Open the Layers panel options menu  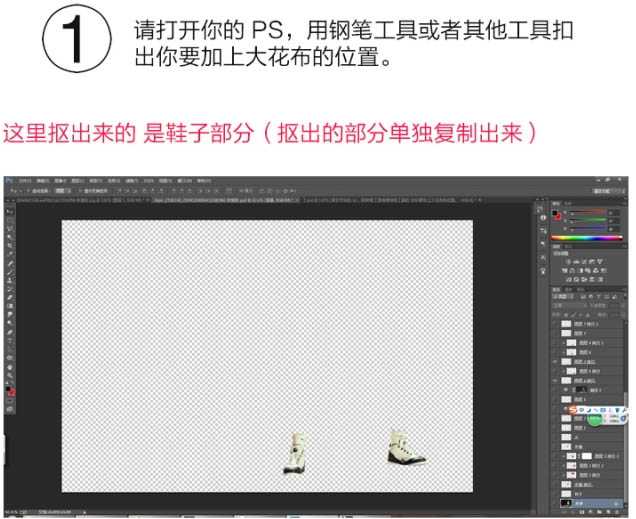click(x=625, y=290)
